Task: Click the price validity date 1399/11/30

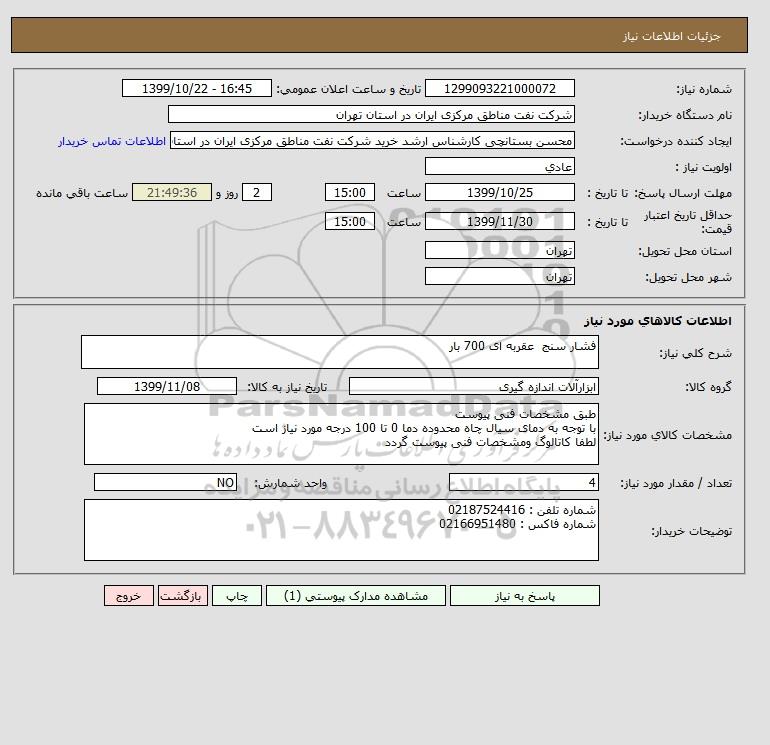Action: tap(499, 221)
